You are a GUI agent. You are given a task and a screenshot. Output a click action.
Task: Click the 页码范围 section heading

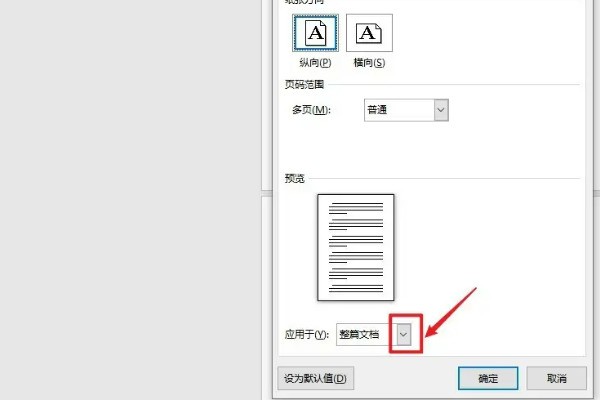click(x=304, y=85)
